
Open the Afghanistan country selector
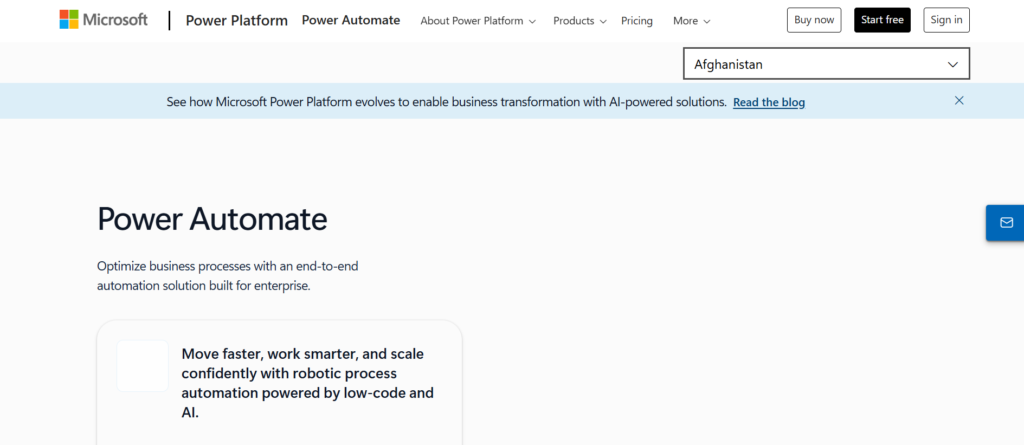[x=826, y=64]
